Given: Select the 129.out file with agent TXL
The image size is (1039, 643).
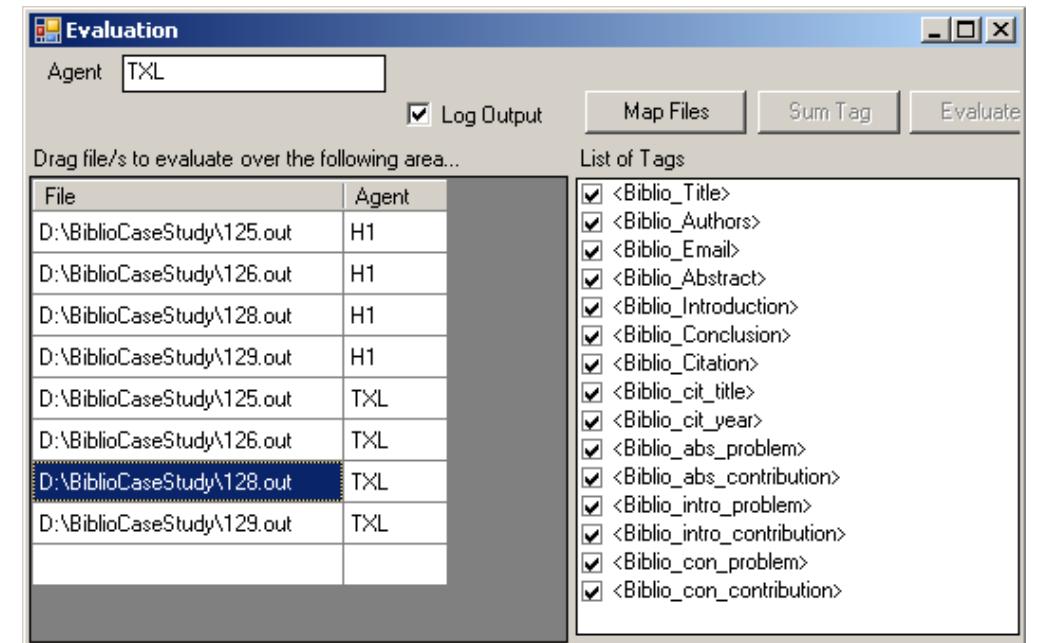Looking at the screenshot, I should tap(186, 525).
